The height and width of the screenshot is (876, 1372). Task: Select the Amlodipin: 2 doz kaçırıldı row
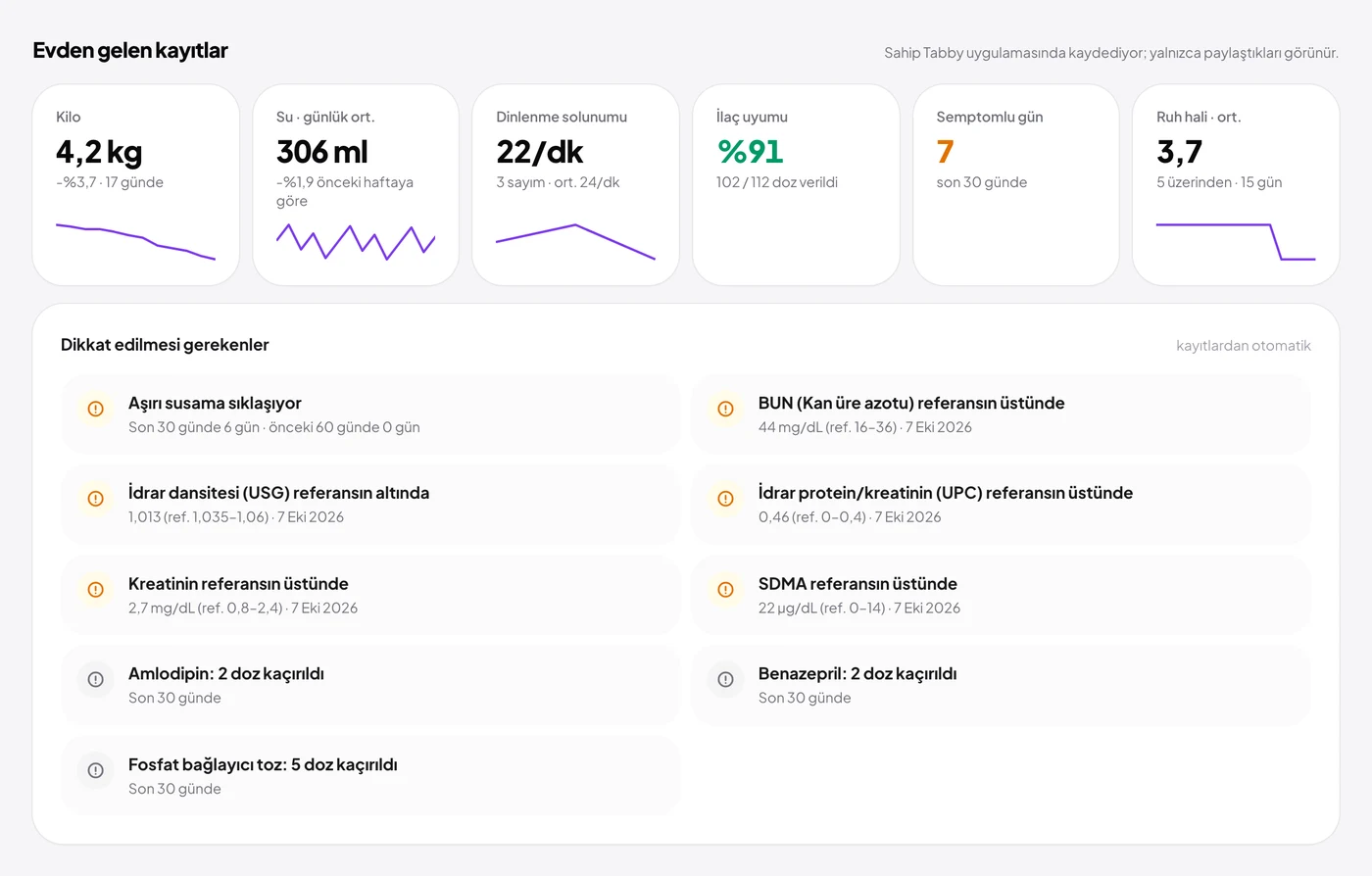pyautogui.click(x=370, y=686)
